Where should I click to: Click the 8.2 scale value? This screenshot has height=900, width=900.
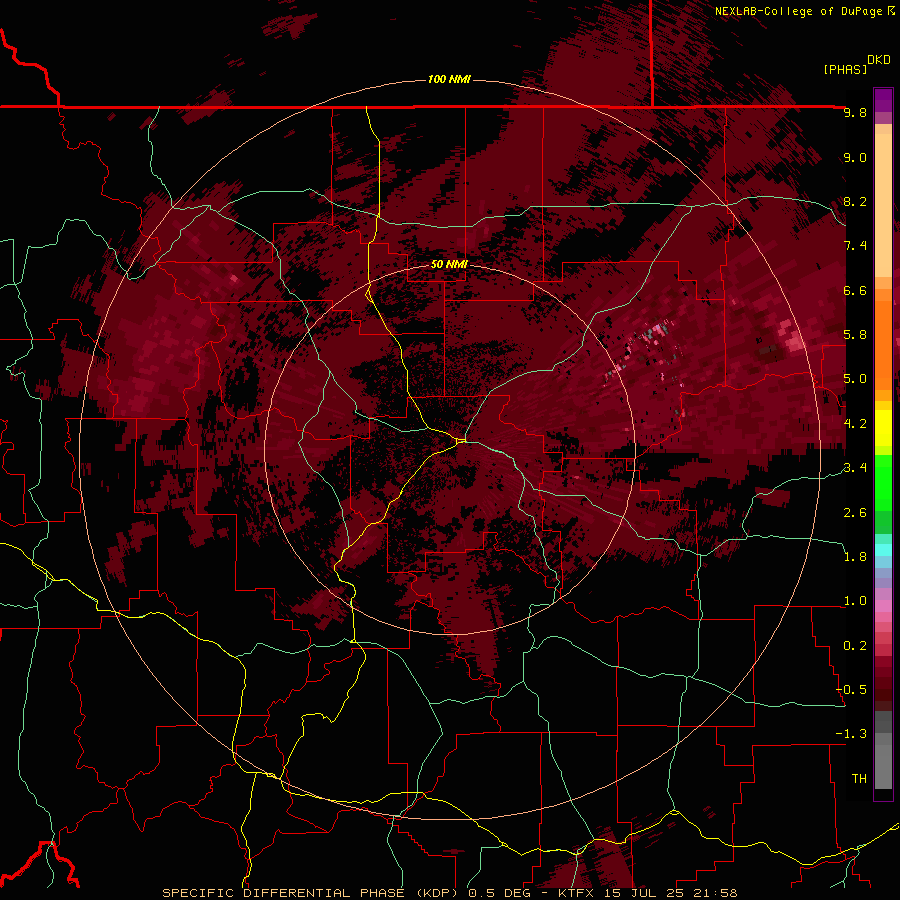[855, 201]
